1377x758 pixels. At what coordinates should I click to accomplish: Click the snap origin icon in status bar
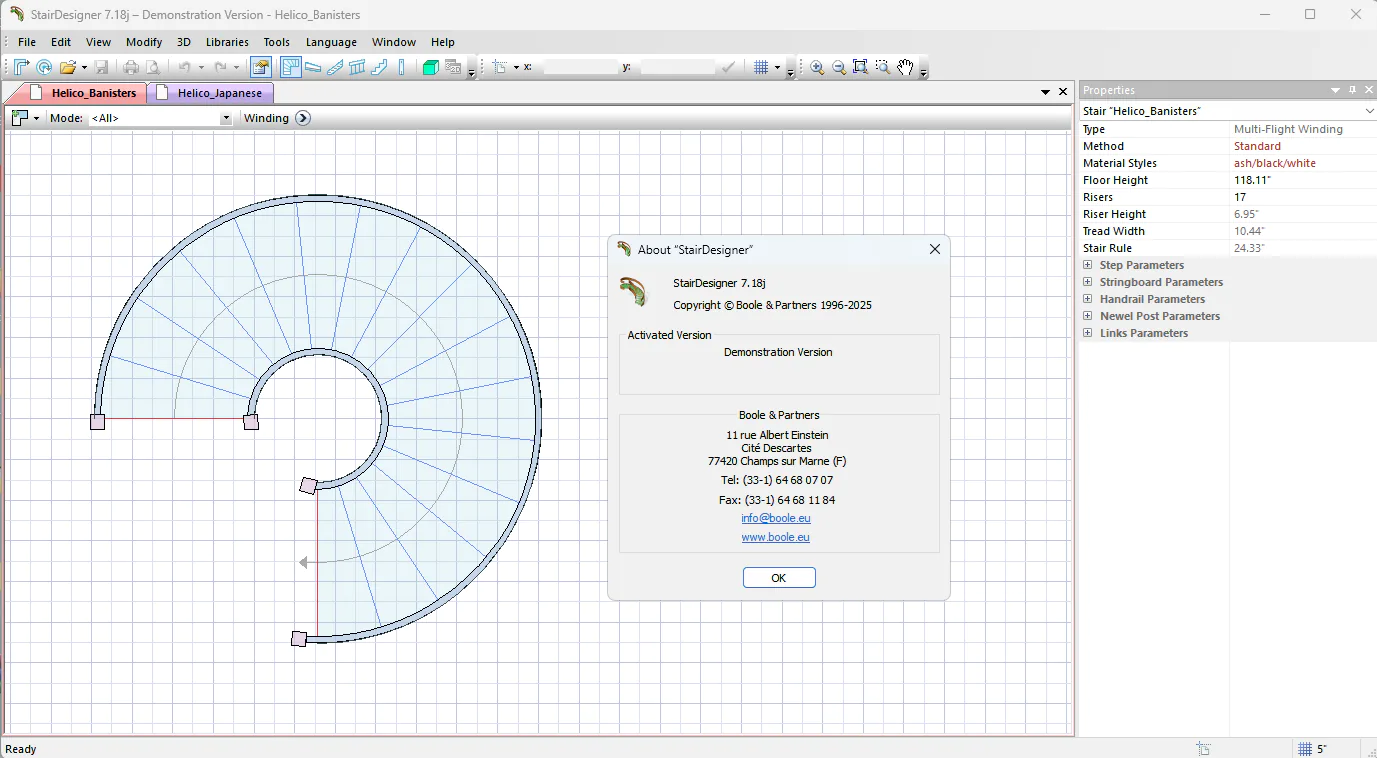pos(1203,749)
